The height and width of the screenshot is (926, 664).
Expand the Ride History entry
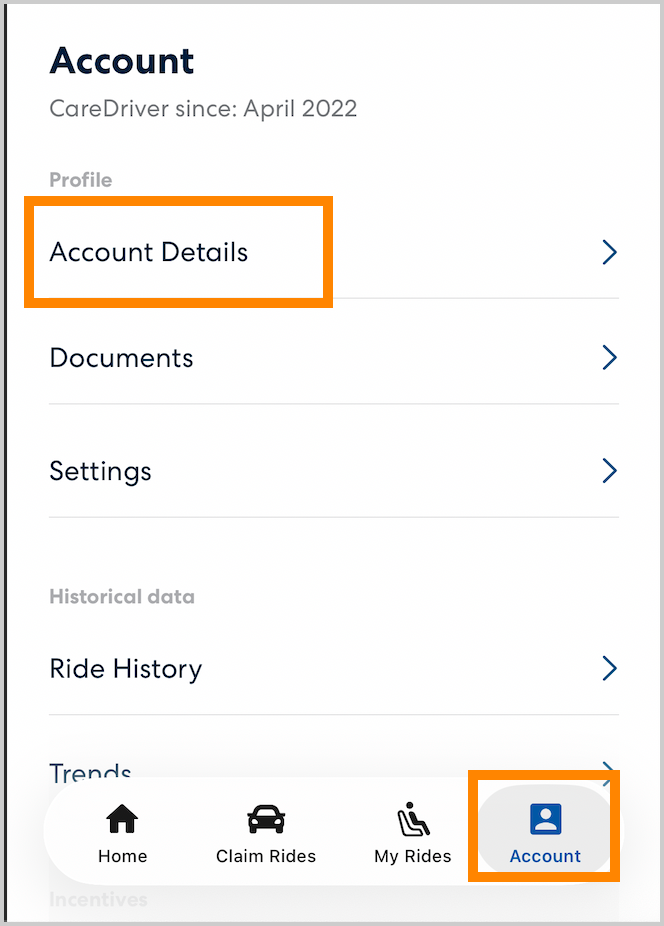(x=126, y=668)
